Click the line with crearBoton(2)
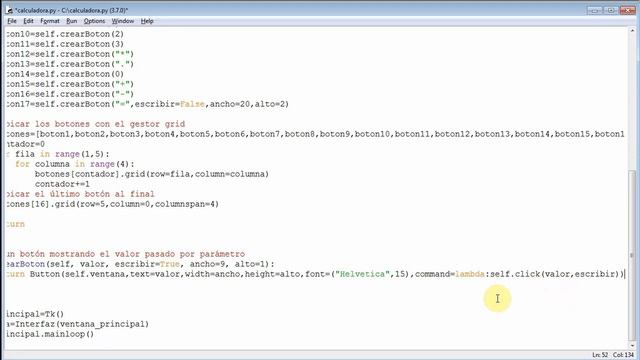 [65, 34]
